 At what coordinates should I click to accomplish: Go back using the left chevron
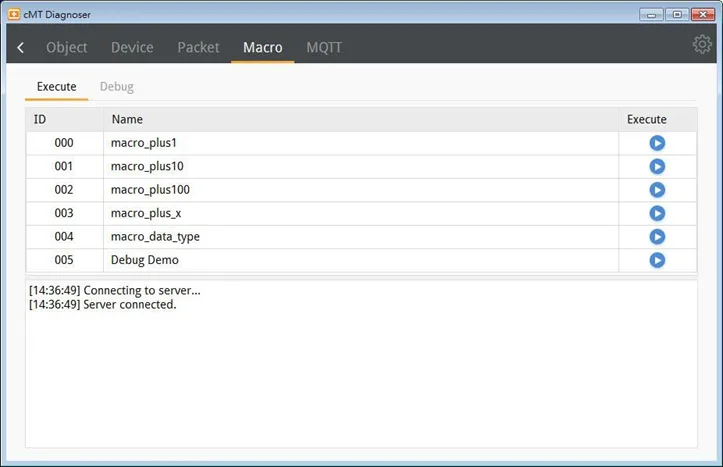pyautogui.click(x=20, y=47)
